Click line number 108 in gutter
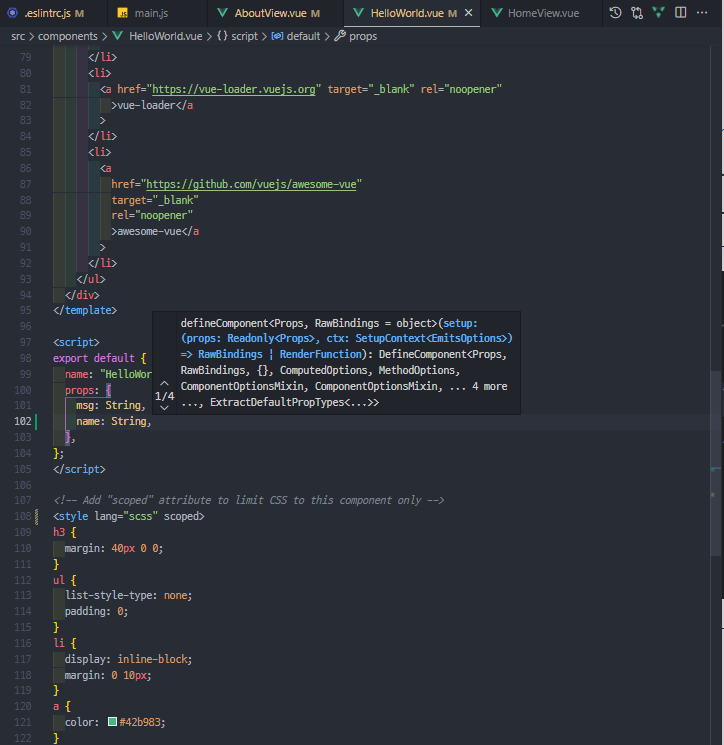Screen dimensions: 724x745 tap(23, 516)
